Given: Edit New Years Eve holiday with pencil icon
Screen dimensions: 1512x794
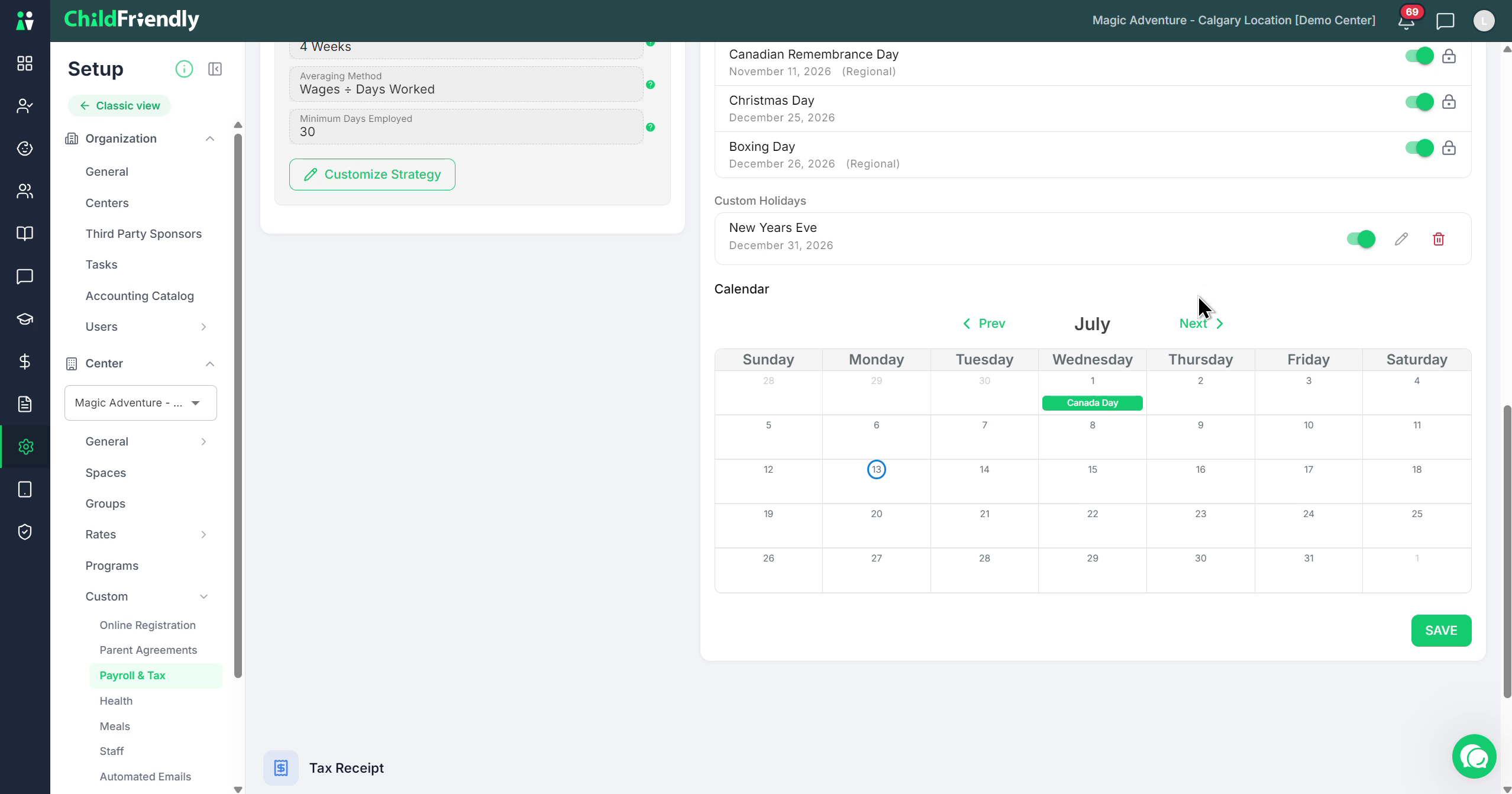Looking at the screenshot, I should (1401, 239).
